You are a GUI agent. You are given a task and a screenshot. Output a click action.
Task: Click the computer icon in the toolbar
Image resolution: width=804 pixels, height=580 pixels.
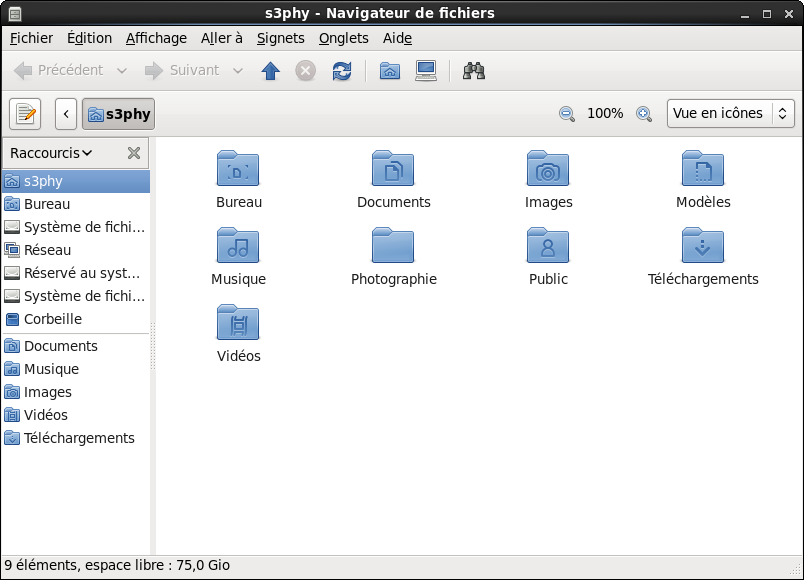pyautogui.click(x=425, y=70)
